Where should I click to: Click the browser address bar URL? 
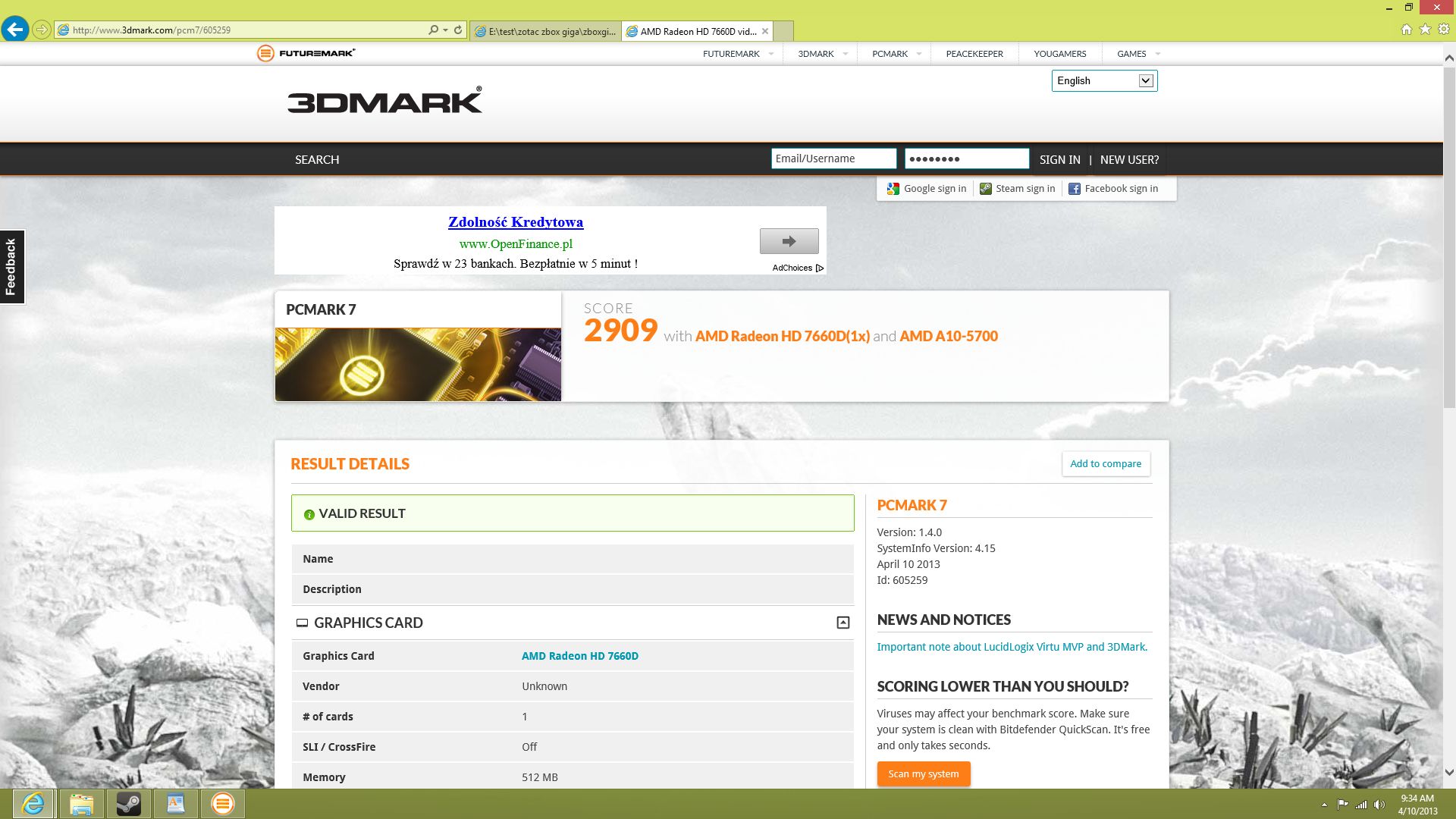click(x=152, y=30)
